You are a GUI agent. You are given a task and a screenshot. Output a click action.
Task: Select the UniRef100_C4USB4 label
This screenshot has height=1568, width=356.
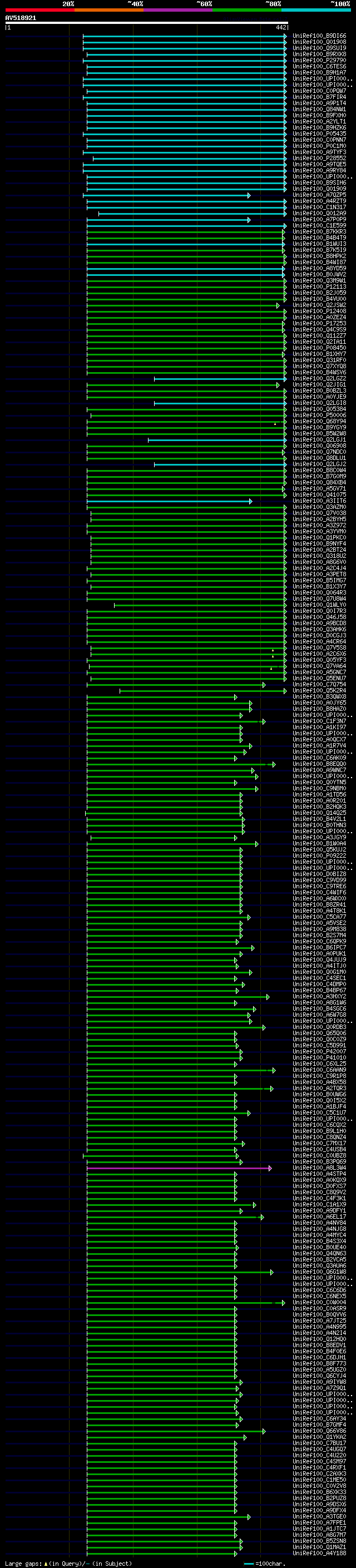tap(319, 1150)
